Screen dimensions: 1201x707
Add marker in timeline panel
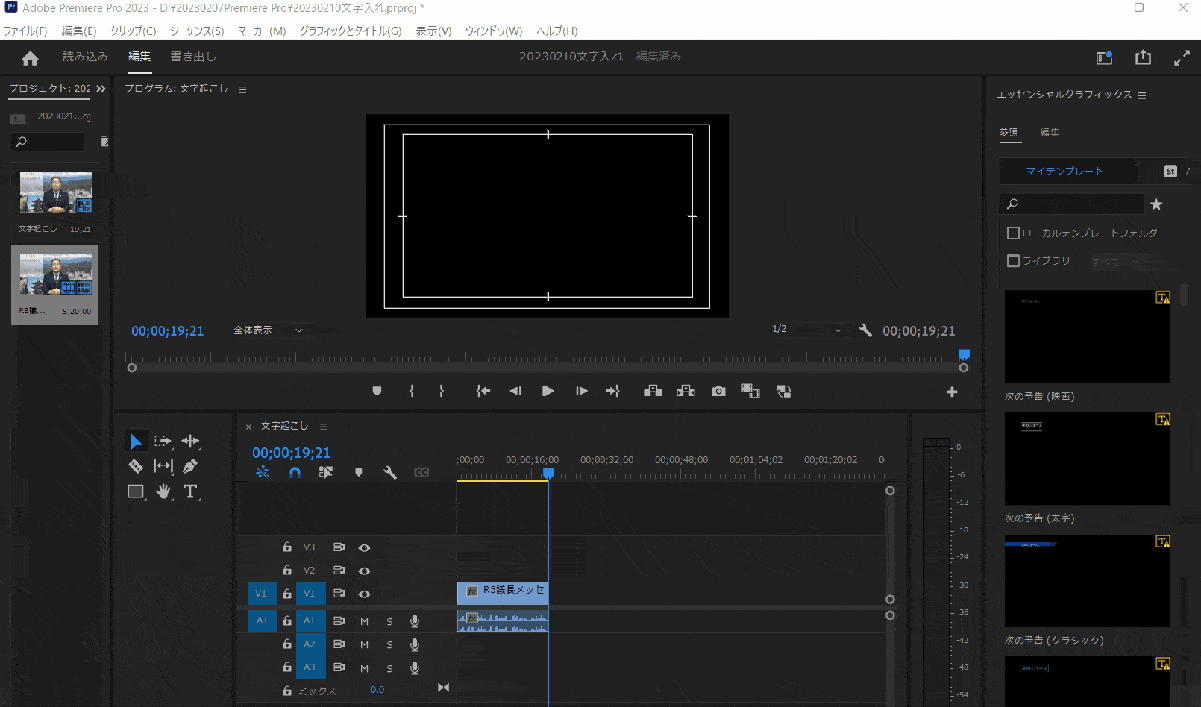(358, 472)
